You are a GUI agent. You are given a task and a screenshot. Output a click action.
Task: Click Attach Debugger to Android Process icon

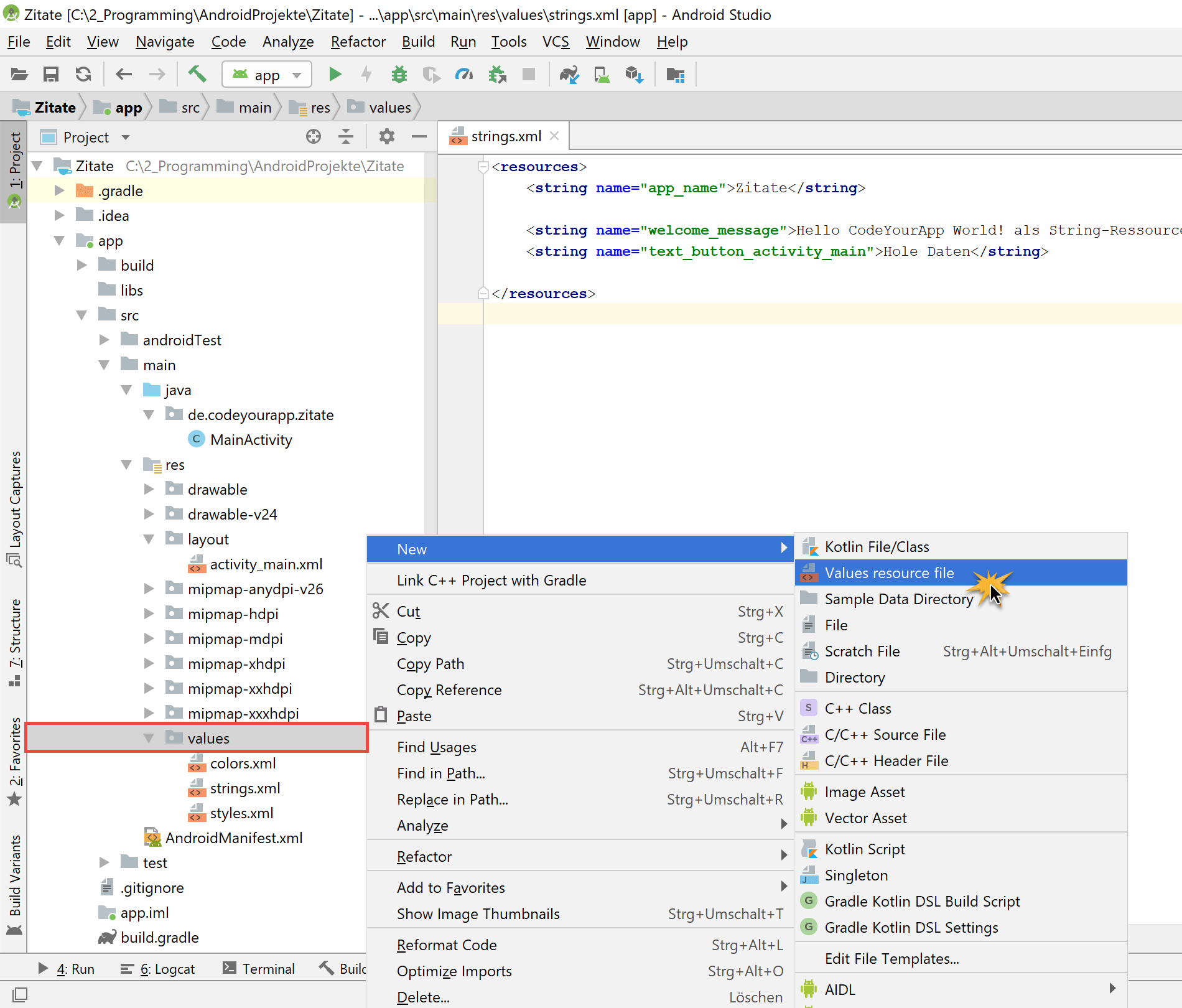click(x=497, y=75)
